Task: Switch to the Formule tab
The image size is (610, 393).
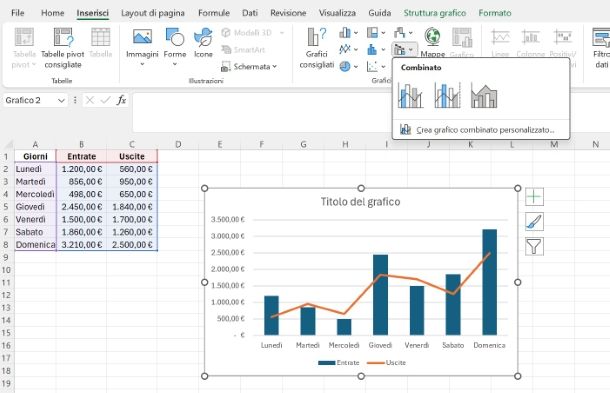Action: (214, 13)
